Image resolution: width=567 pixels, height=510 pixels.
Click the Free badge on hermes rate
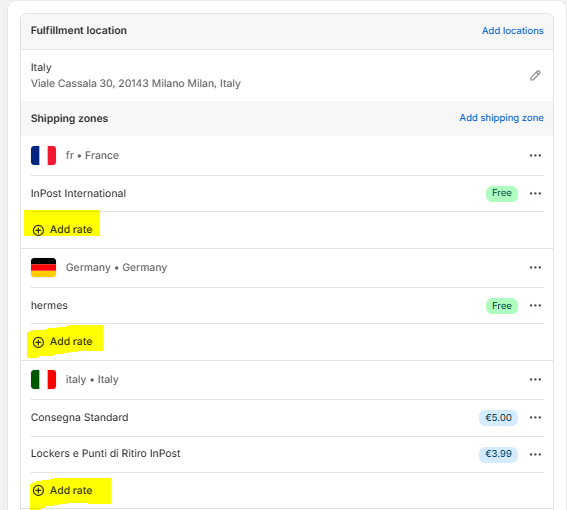click(502, 306)
